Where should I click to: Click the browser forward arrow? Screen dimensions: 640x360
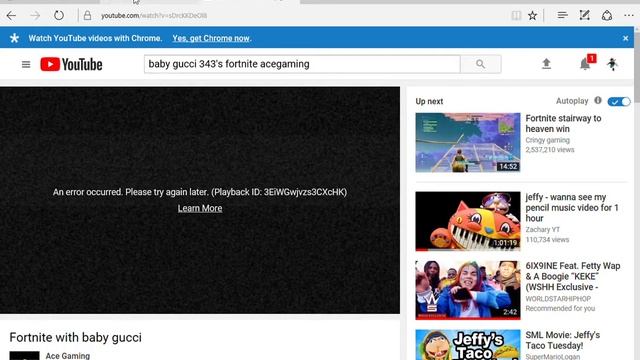pyautogui.click(x=35, y=16)
